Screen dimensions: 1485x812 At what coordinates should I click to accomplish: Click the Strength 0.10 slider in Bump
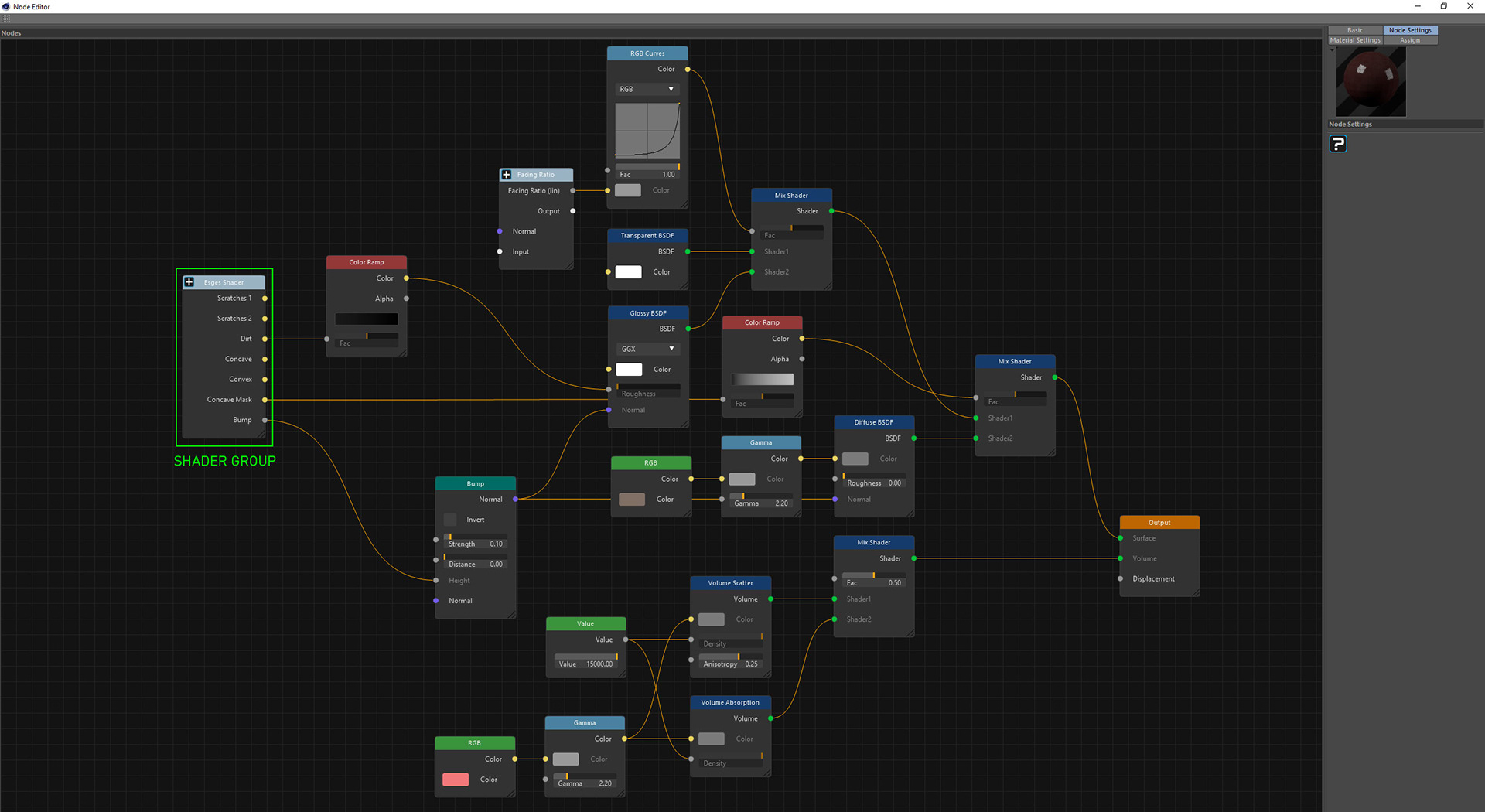pyautogui.click(x=476, y=541)
